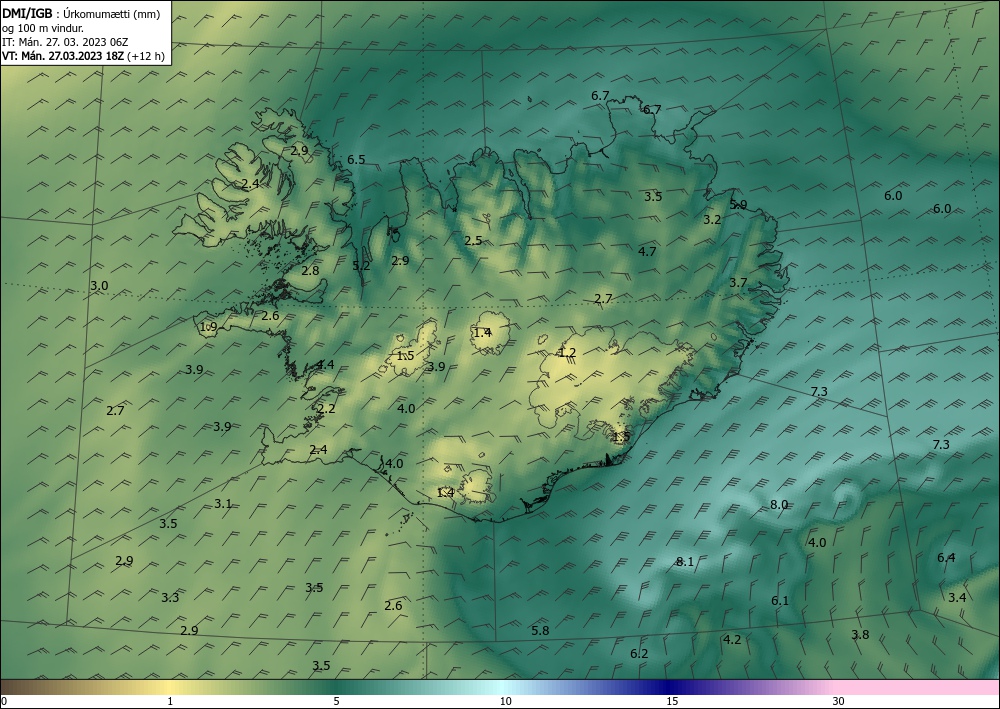Click the 6.1 value label
The image size is (1000, 709).
click(780, 601)
